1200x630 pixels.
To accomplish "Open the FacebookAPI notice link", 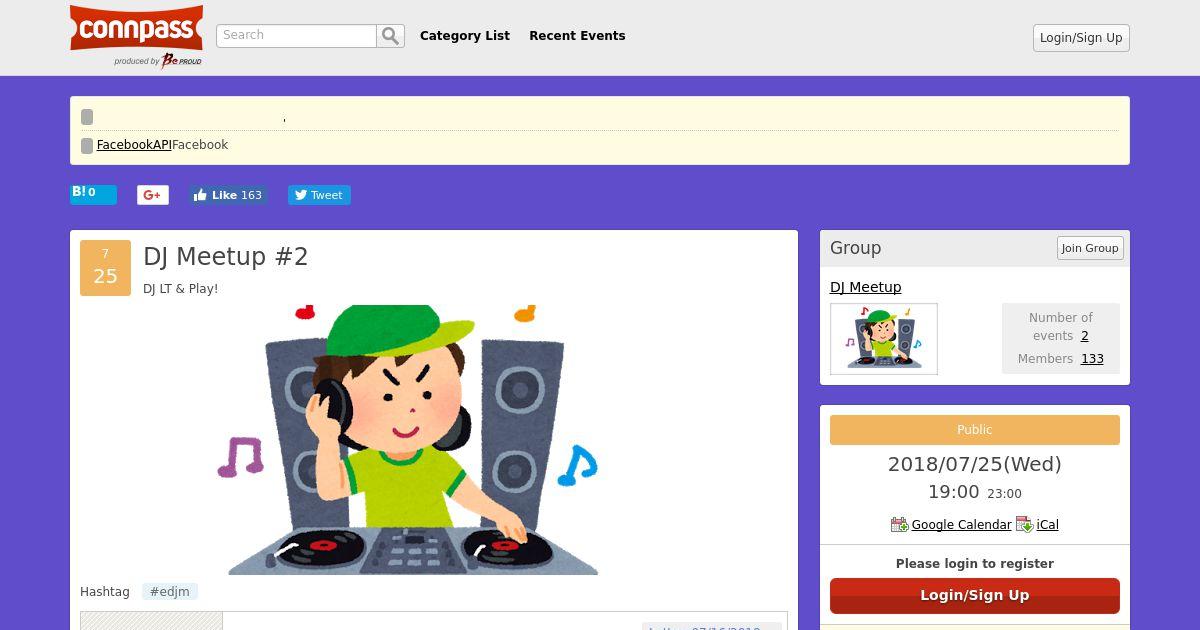I will 134,145.
